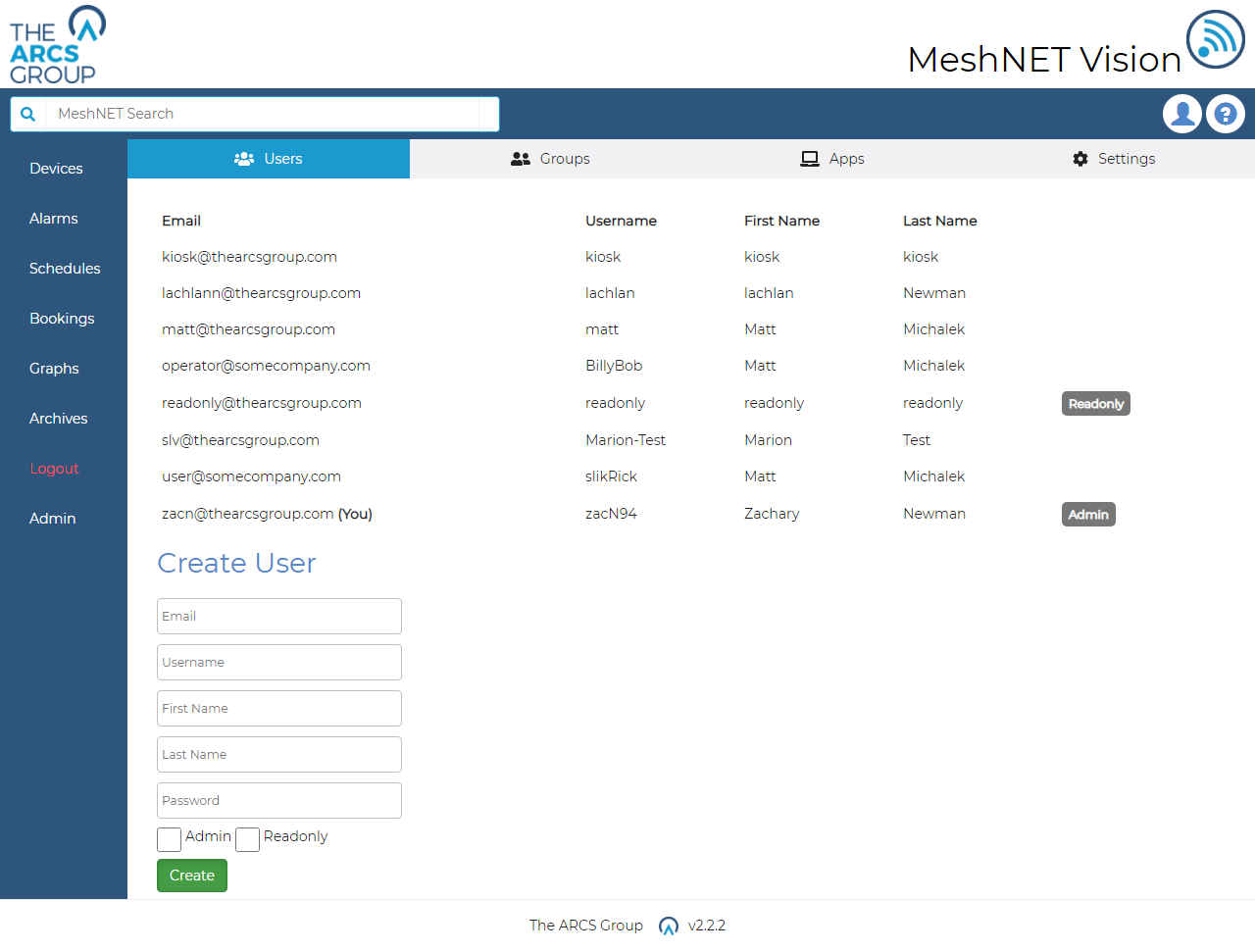
Task: Click the MeshNET Search box
Action: (265, 114)
